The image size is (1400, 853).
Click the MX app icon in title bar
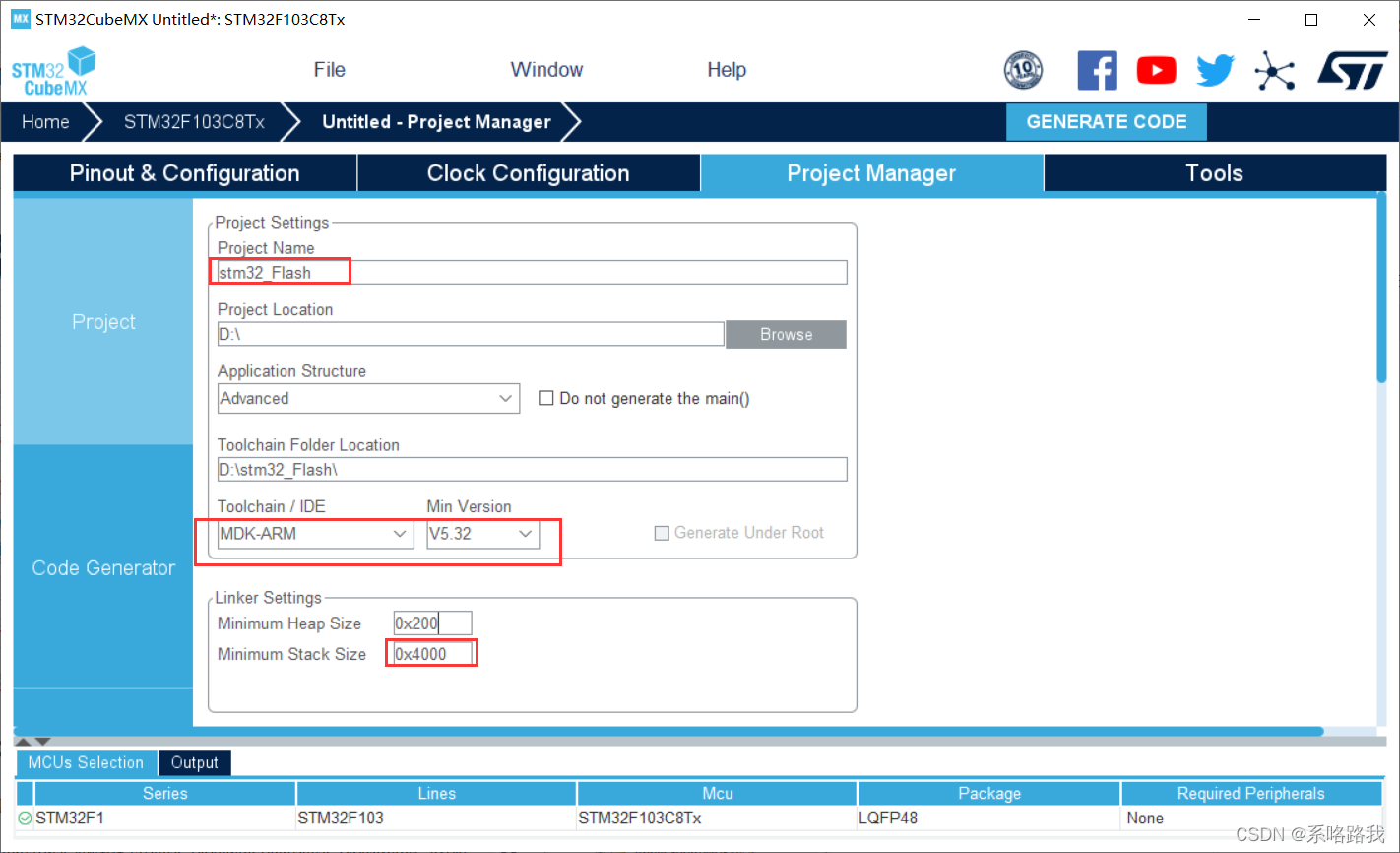pos(20,19)
